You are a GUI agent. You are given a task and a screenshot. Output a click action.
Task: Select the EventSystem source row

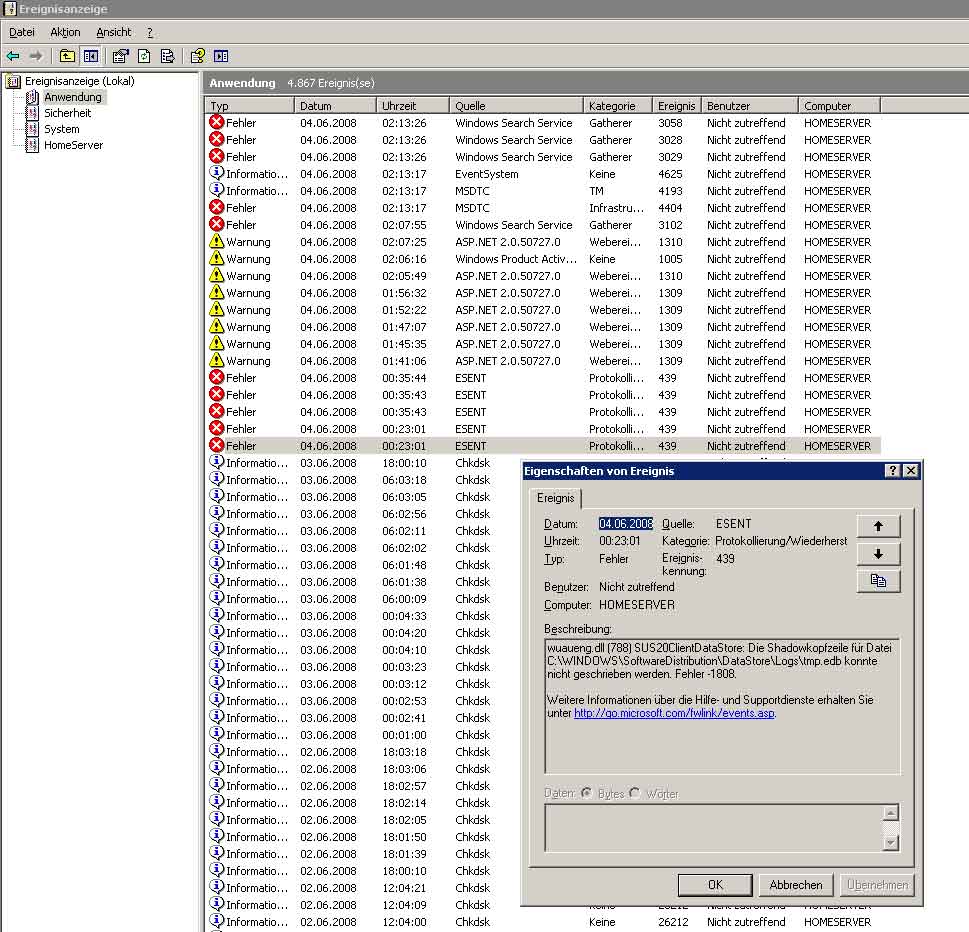[x=543, y=174]
